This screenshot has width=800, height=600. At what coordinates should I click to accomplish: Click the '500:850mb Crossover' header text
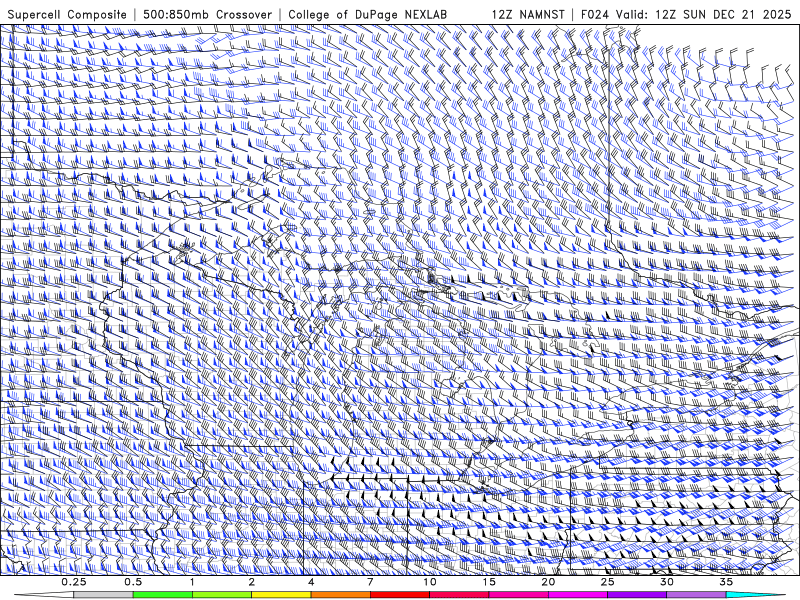[207, 14]
